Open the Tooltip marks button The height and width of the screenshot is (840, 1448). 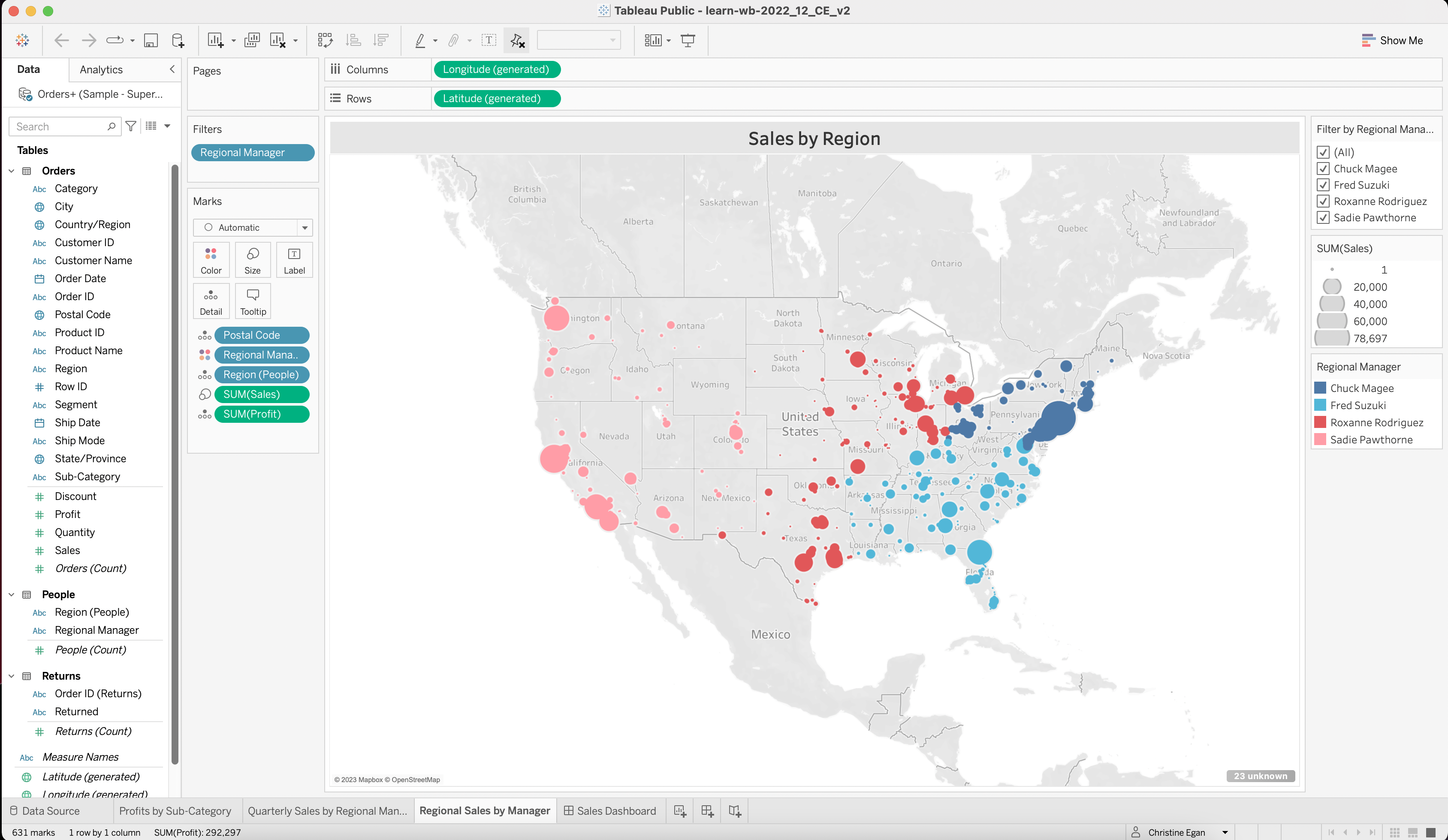[253, 301]
